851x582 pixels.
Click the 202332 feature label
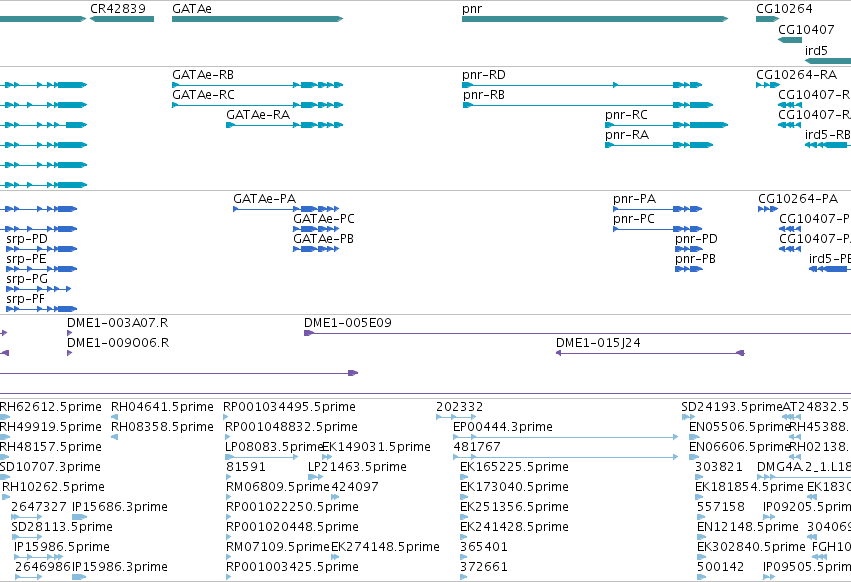tap(460, 407)
